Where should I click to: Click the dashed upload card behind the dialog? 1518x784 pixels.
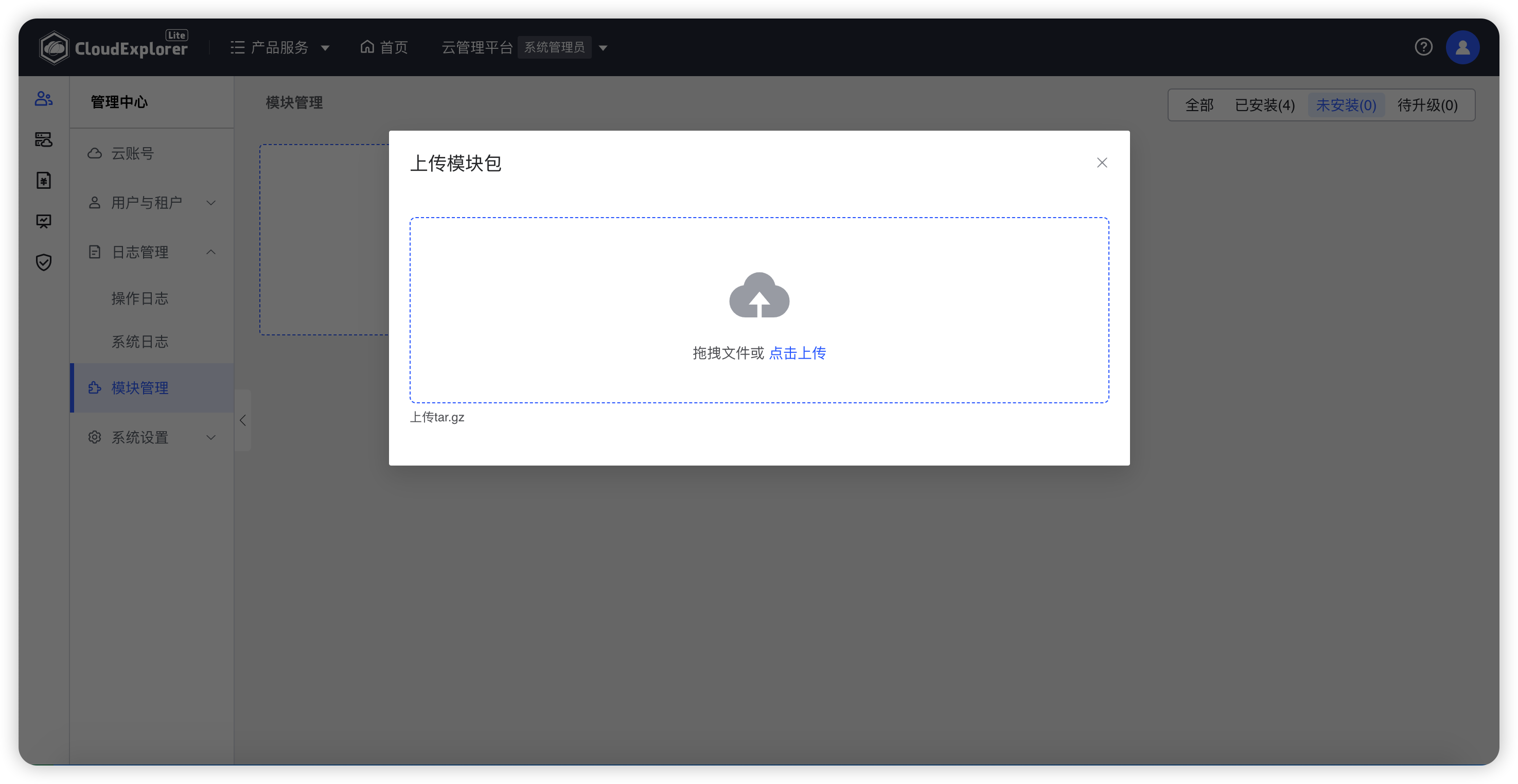coord(324,240)
